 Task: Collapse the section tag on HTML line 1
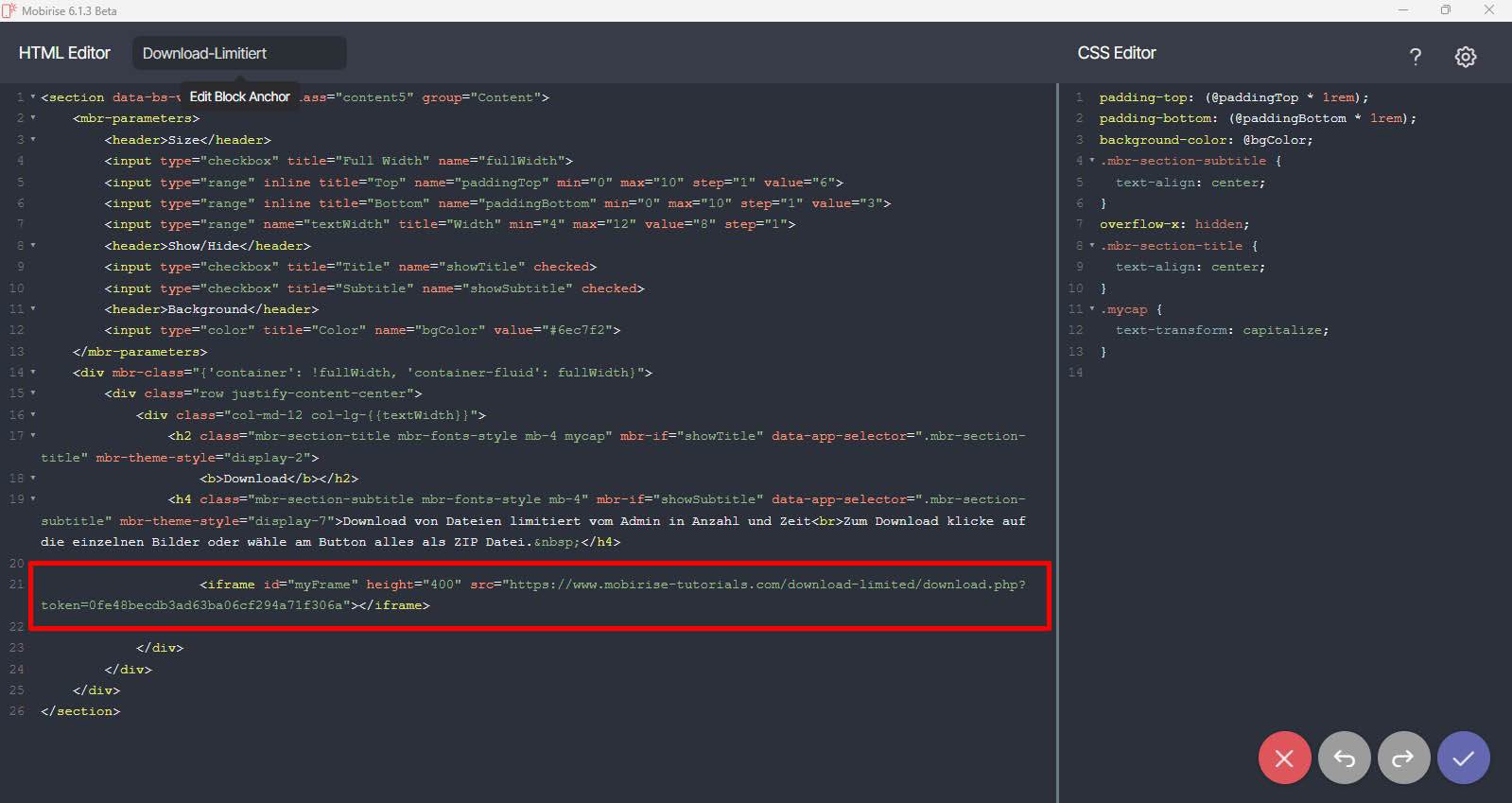33,97
